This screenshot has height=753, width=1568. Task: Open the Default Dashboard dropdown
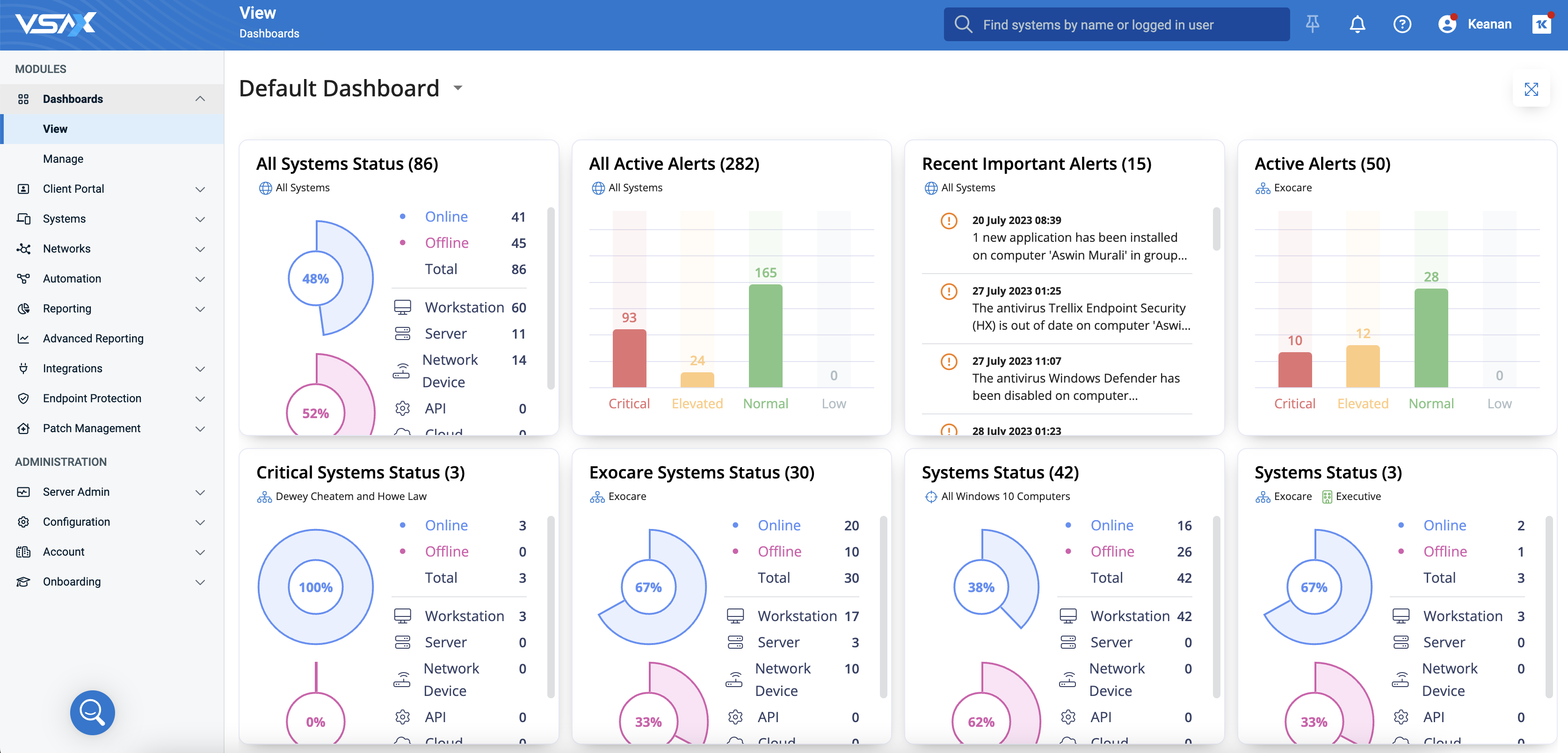tap(458, 88)
